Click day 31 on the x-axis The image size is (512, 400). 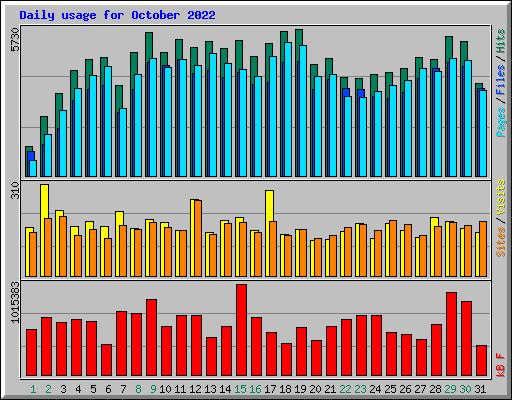point(480,389)
